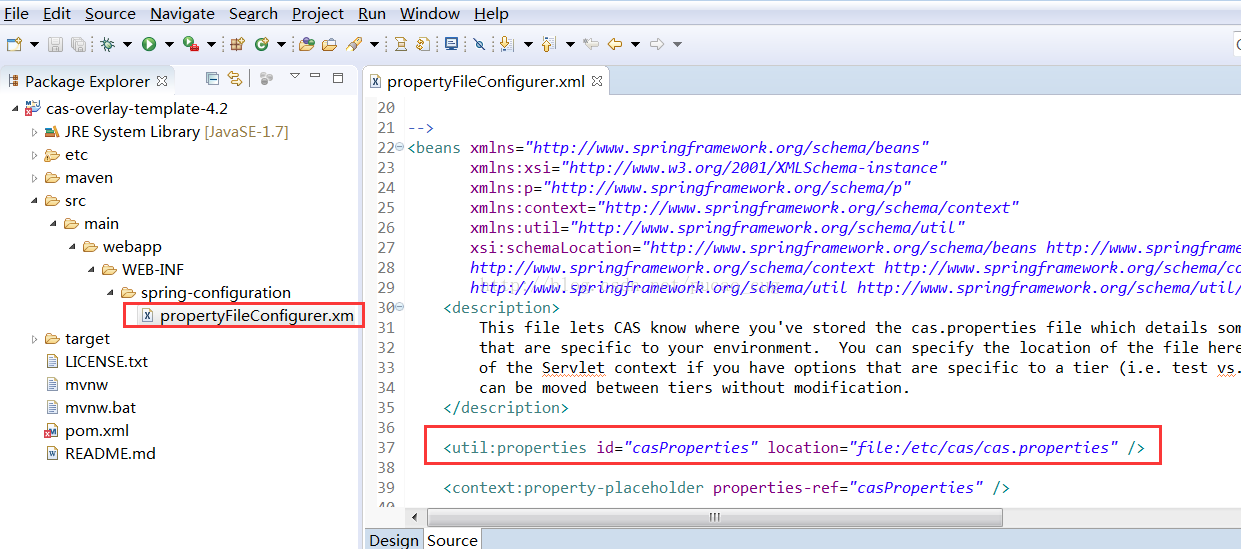The width and height of the screenshot is (1241, 549).
Task: Select propertyFileConfigurer.xml in Package Explorer tree
Action: [x=247, y=316]
